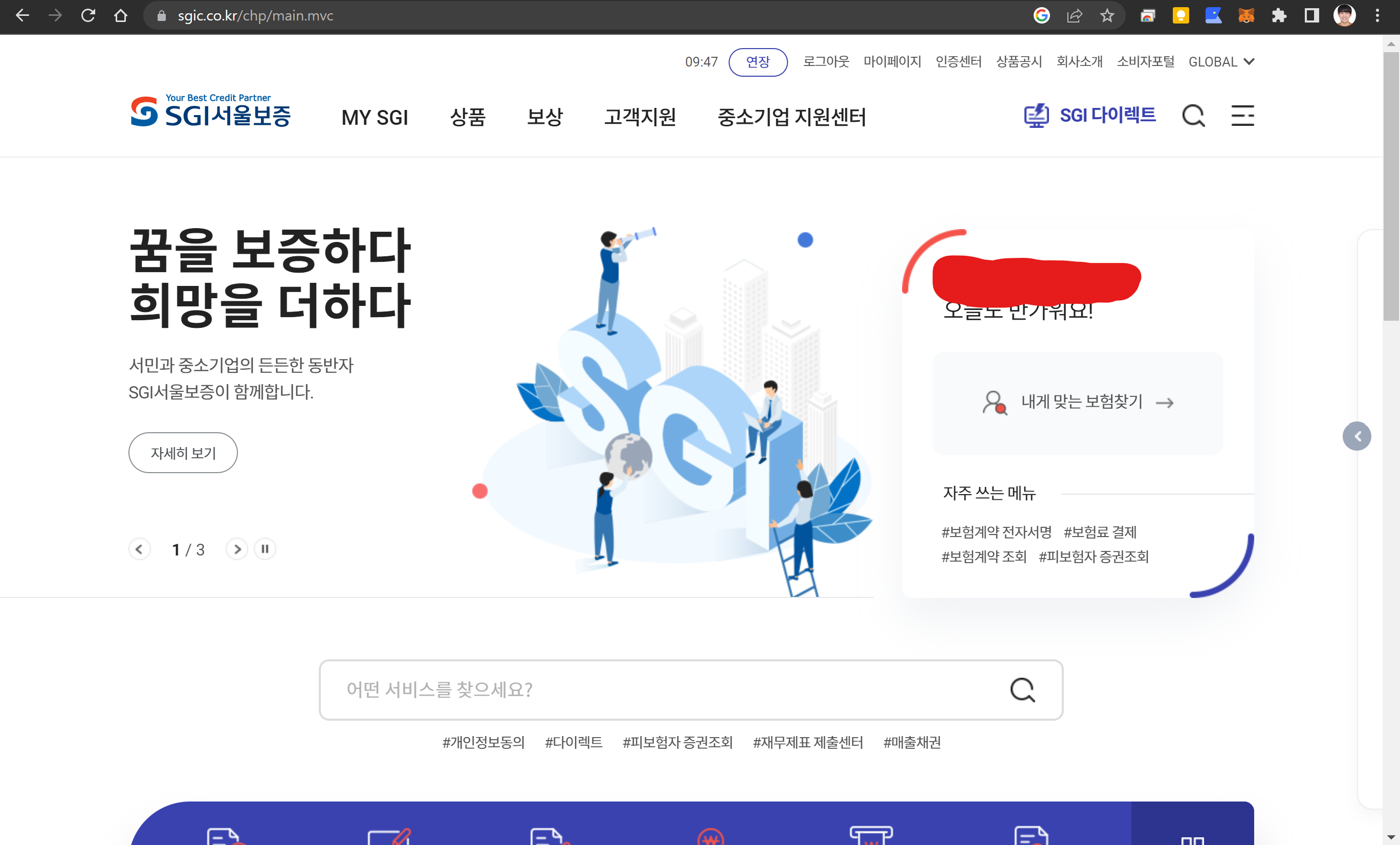The height and width of the screenshot is (845, 1400).
Task: Click the 연장 session extend button
Action: pyautogui.click(x=757, y=62)
